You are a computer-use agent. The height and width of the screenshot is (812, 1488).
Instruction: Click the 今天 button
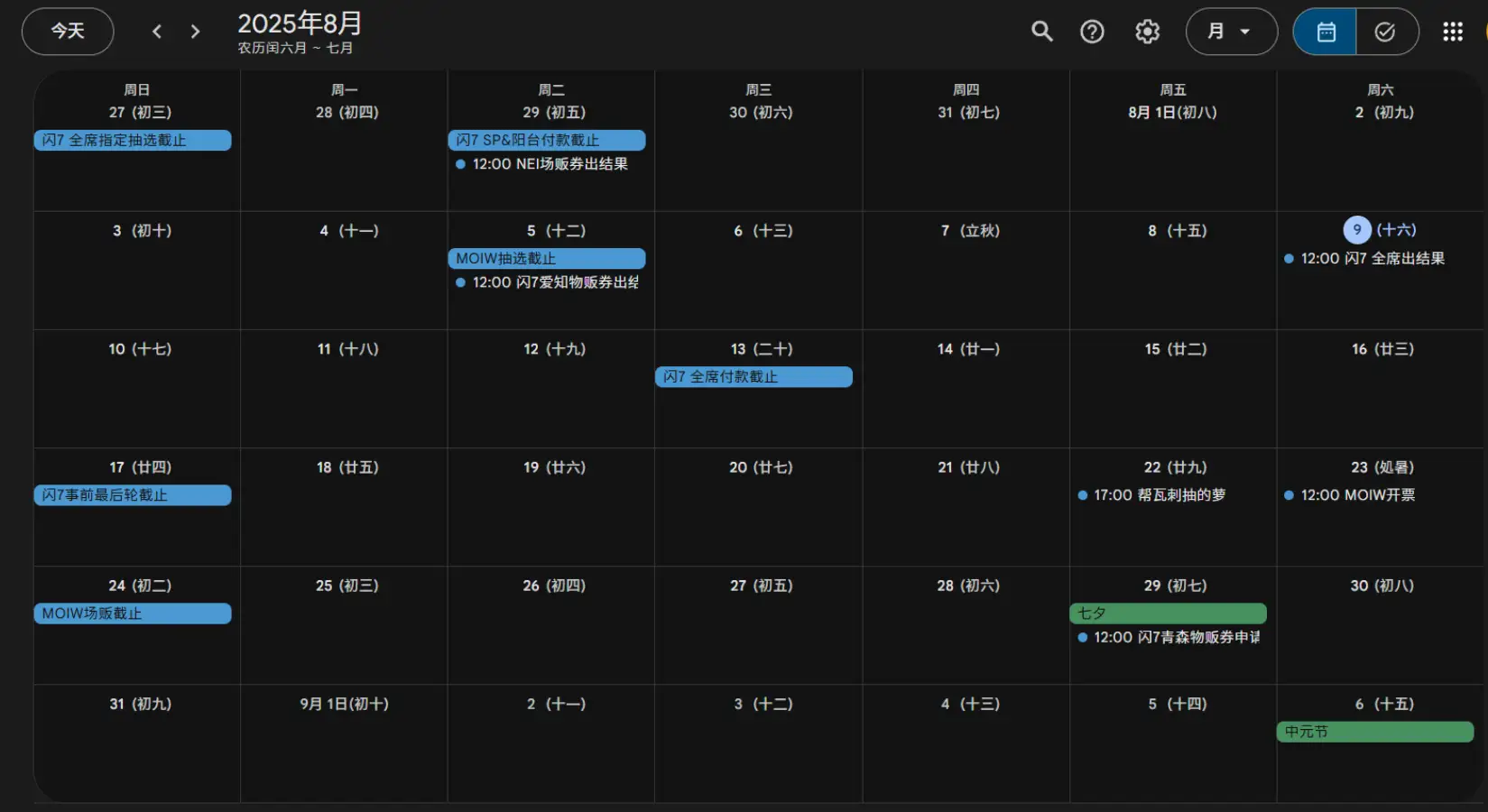click(68, 32)
